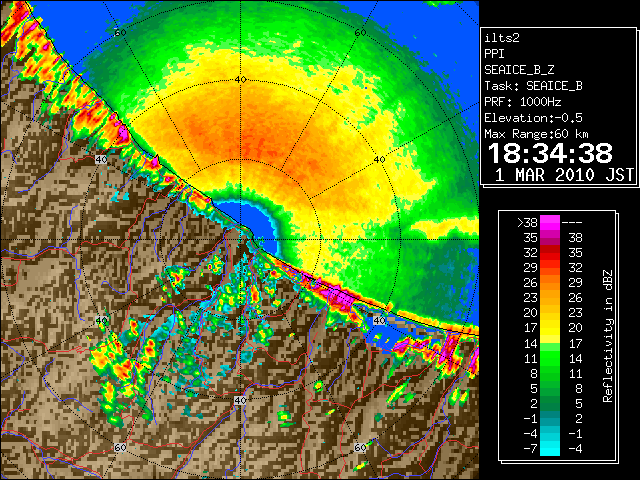Click the 'ilts2' site name text
Viewport: 640px width, 480px height.
click(502, 38)
